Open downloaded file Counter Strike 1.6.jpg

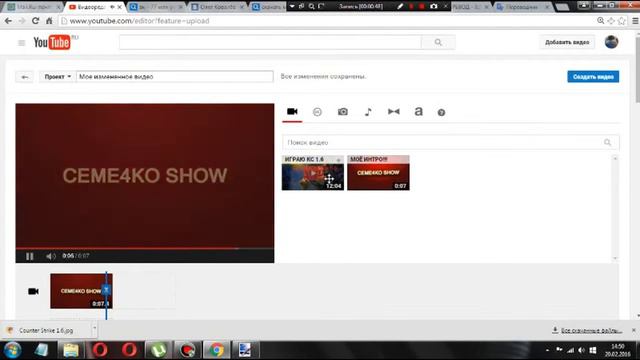pyautogui.click(x=46, y=330)
